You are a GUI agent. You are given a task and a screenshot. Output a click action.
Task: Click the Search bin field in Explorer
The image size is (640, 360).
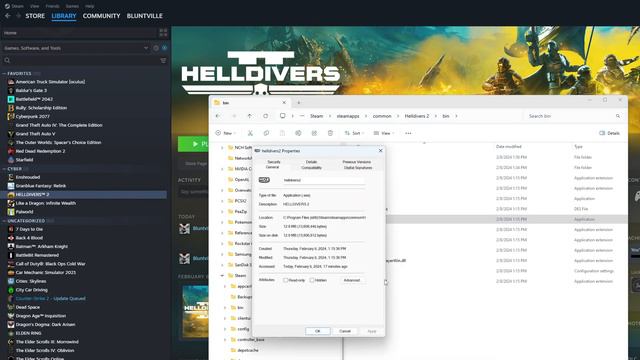coord(574,116)
